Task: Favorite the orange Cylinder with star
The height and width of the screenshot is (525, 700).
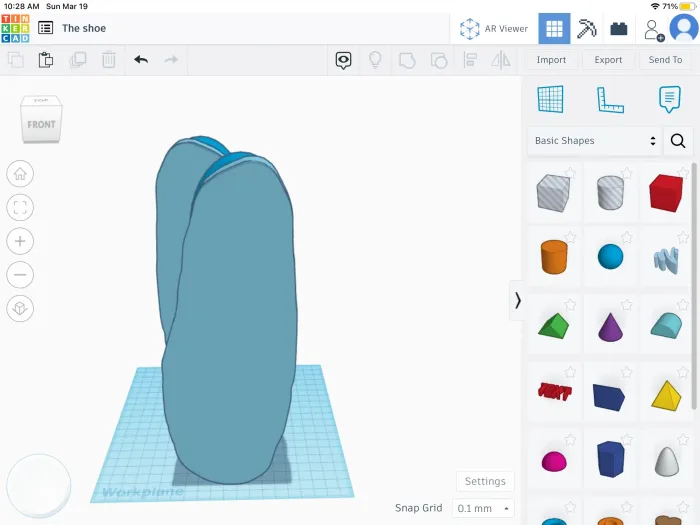Action: click(570, 237)
